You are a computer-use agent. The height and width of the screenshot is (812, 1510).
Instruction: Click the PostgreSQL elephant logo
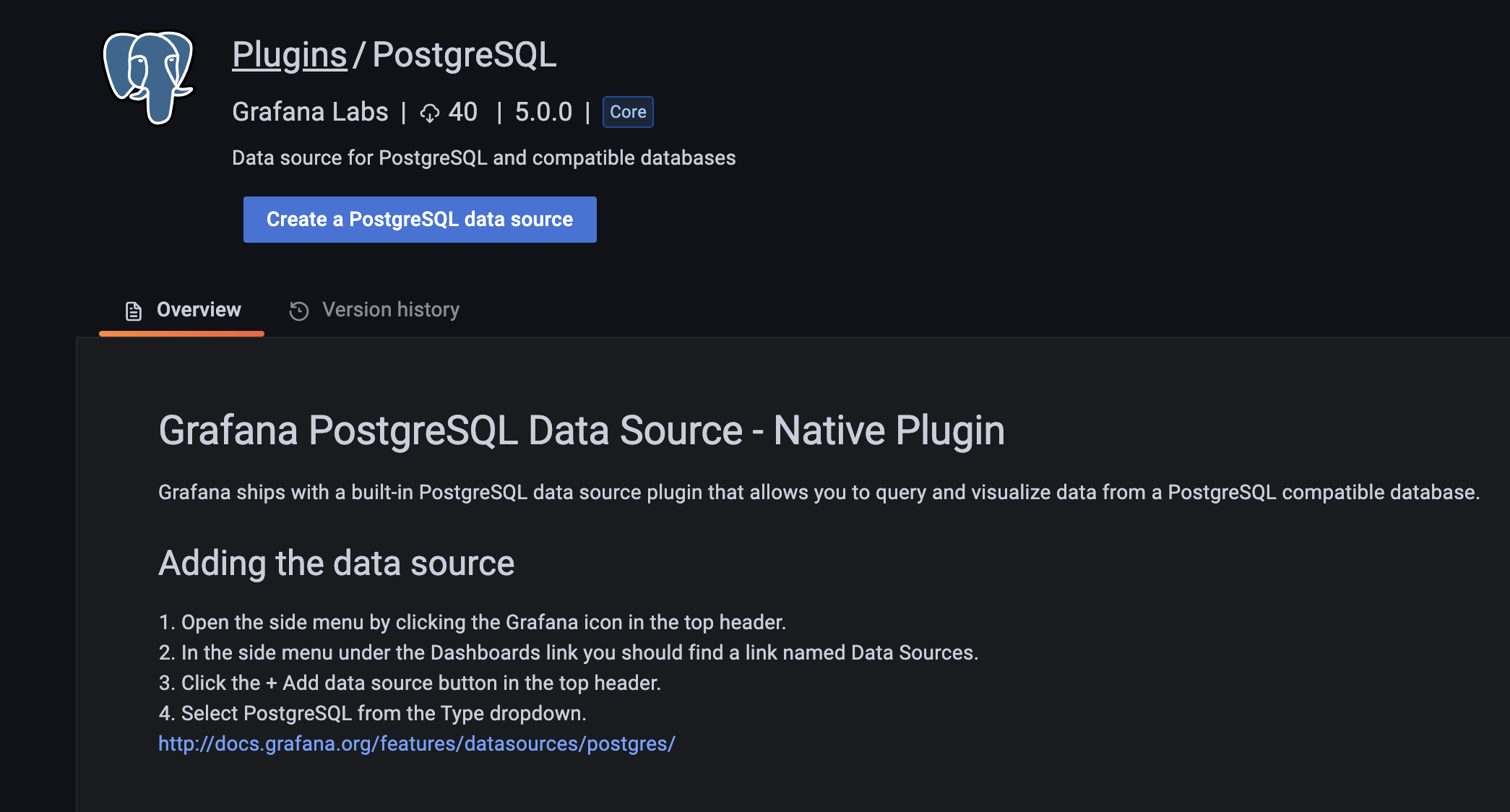pos(149,77)
